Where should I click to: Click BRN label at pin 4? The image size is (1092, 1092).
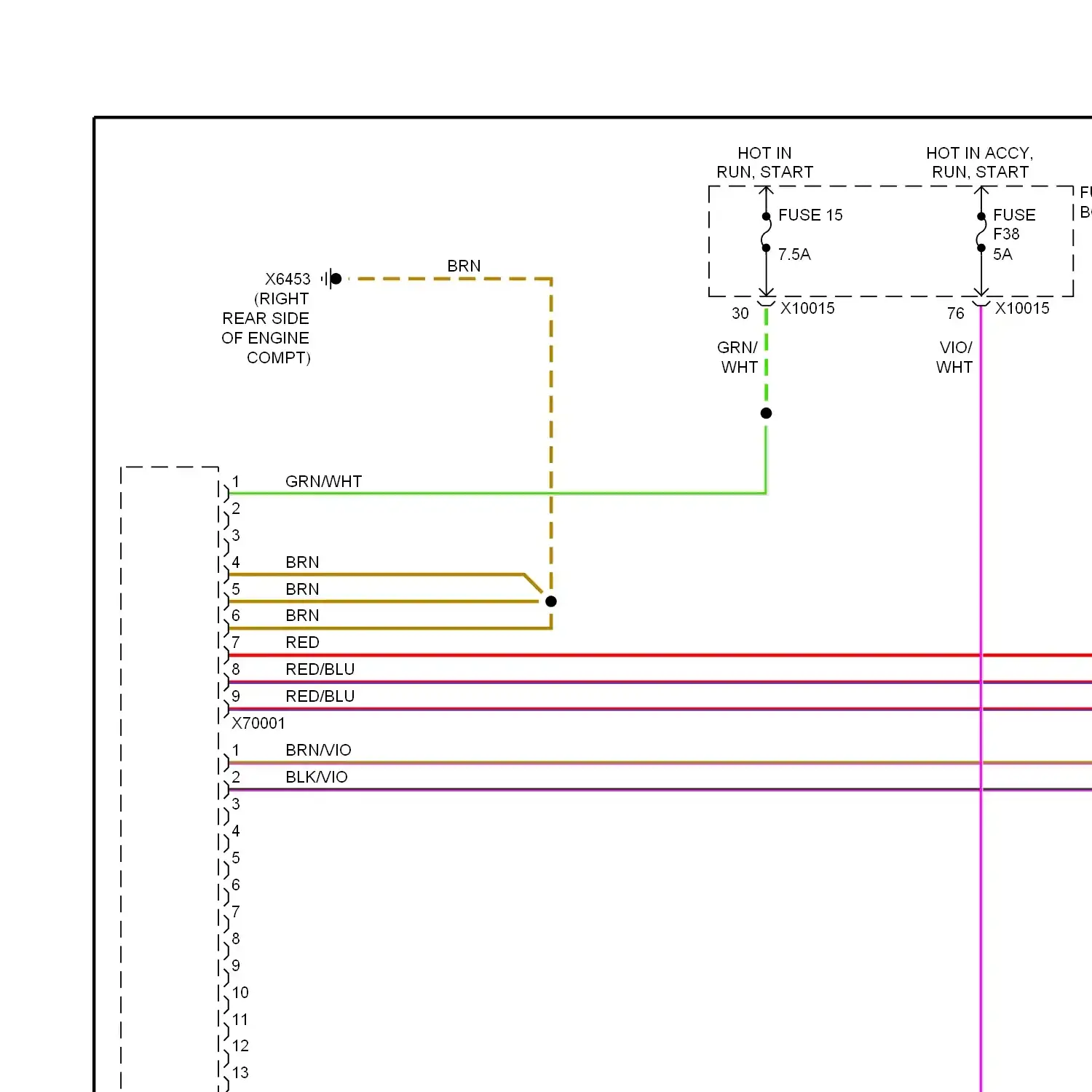(302, 562)
